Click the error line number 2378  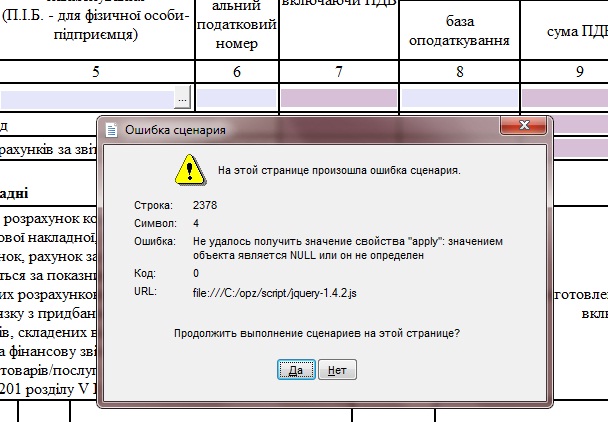coord(205,205)
